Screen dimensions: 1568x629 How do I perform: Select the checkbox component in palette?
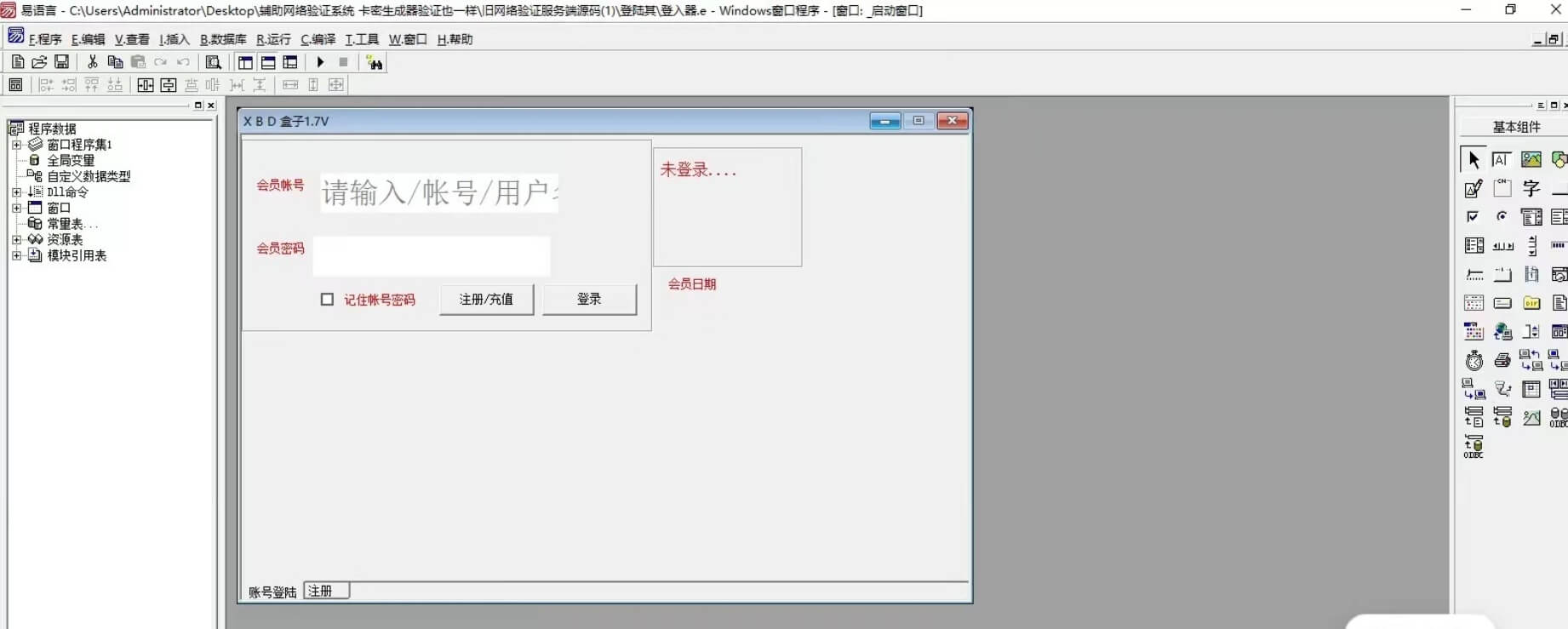click(1474, 216)
